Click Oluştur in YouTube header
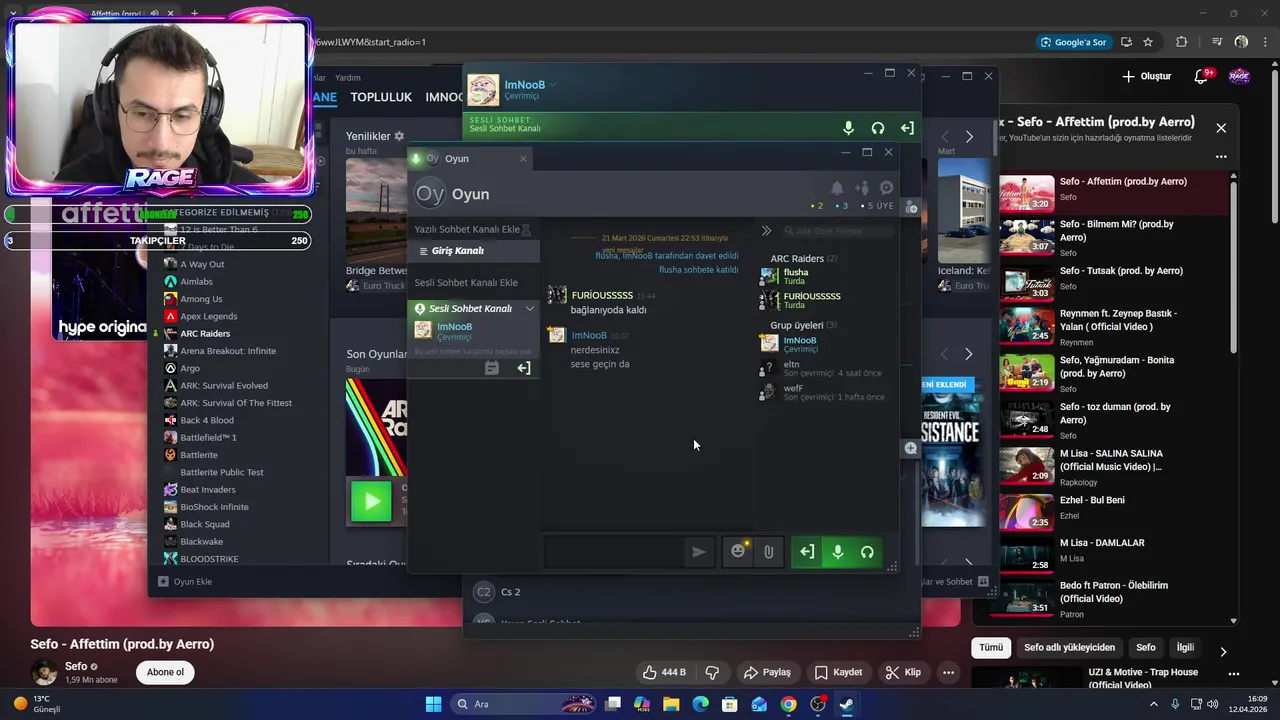Image resolution: width=1280 pixels, height=720 pixels. coord(1146,76)
